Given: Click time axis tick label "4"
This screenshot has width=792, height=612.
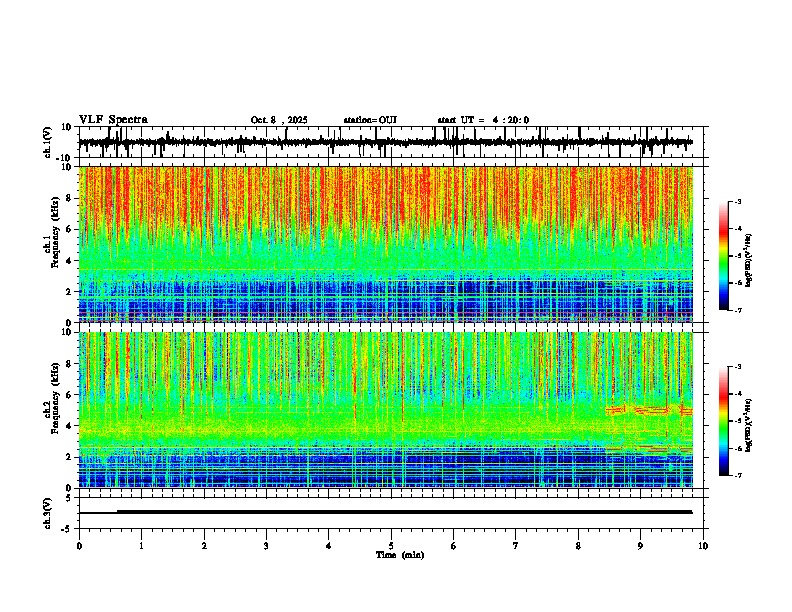Looking at the screenshot, I should click(329, 546).
